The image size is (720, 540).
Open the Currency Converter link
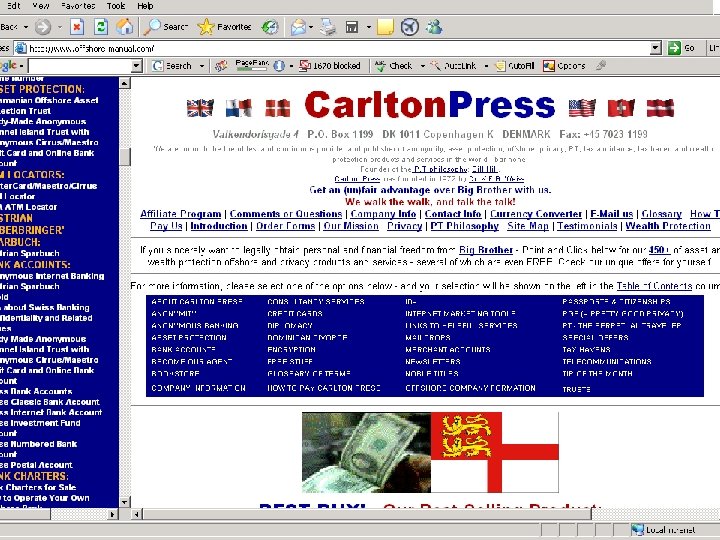tap(535, 214)
